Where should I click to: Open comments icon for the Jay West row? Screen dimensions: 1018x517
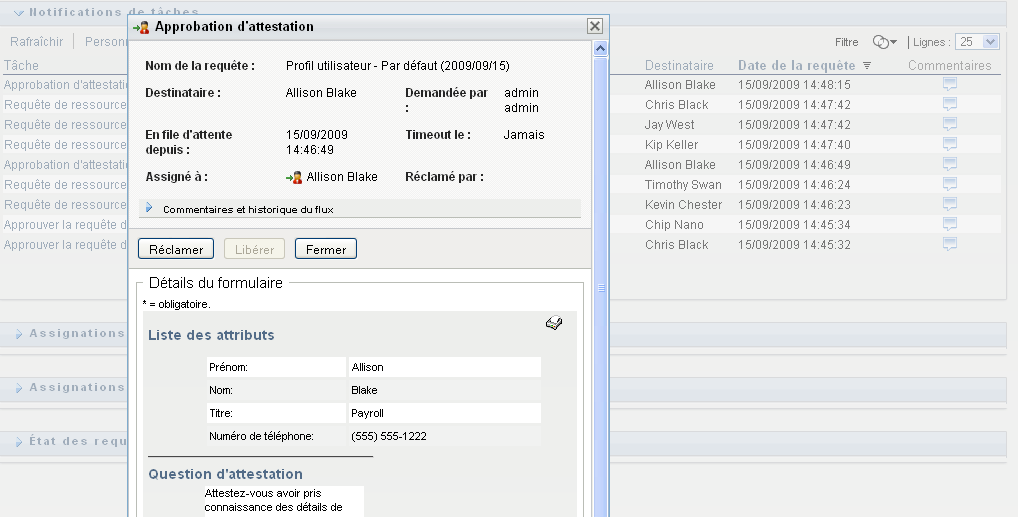click(950, 124)
